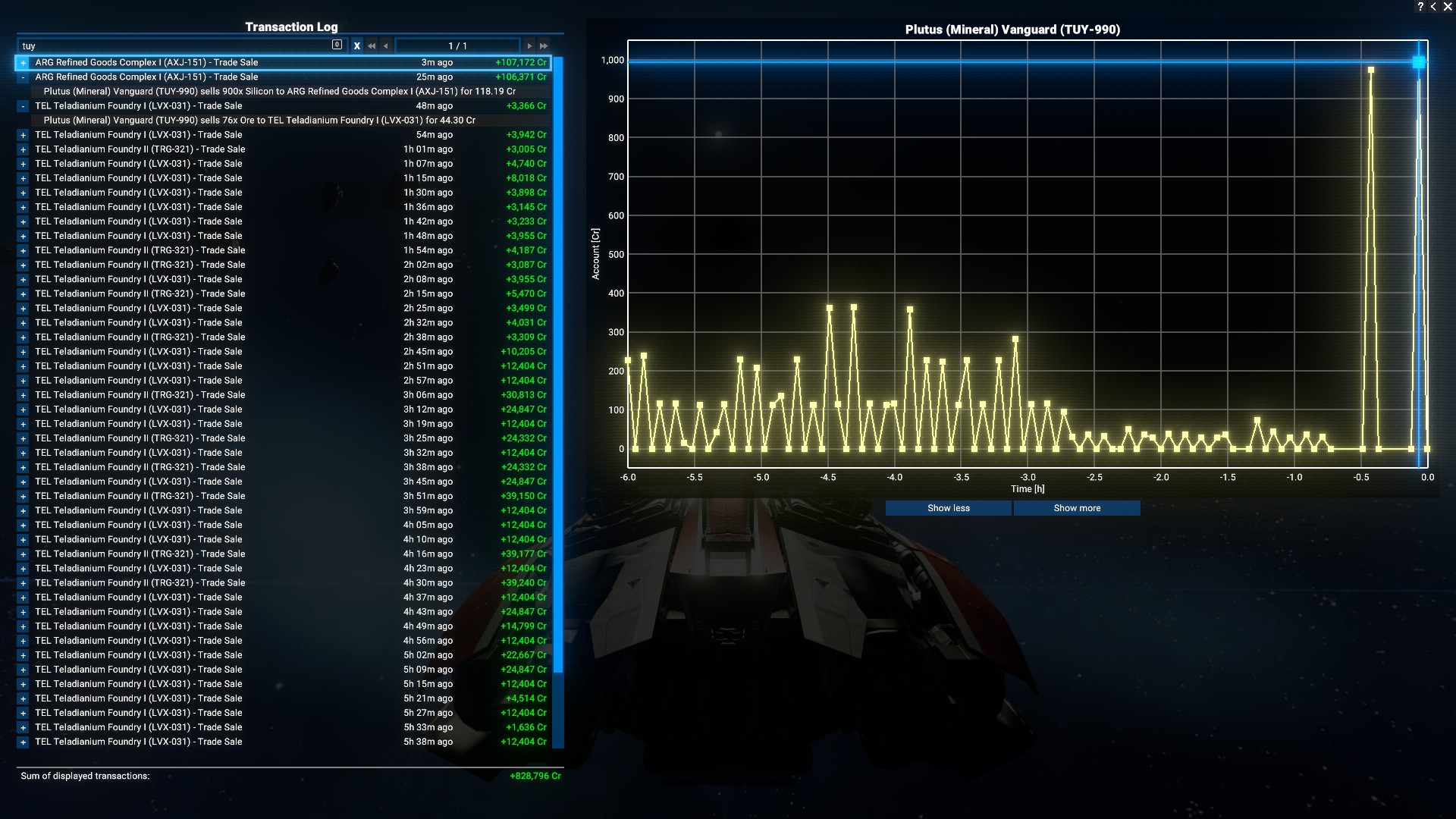Go to the next transaction page

[x=529, y=45]
